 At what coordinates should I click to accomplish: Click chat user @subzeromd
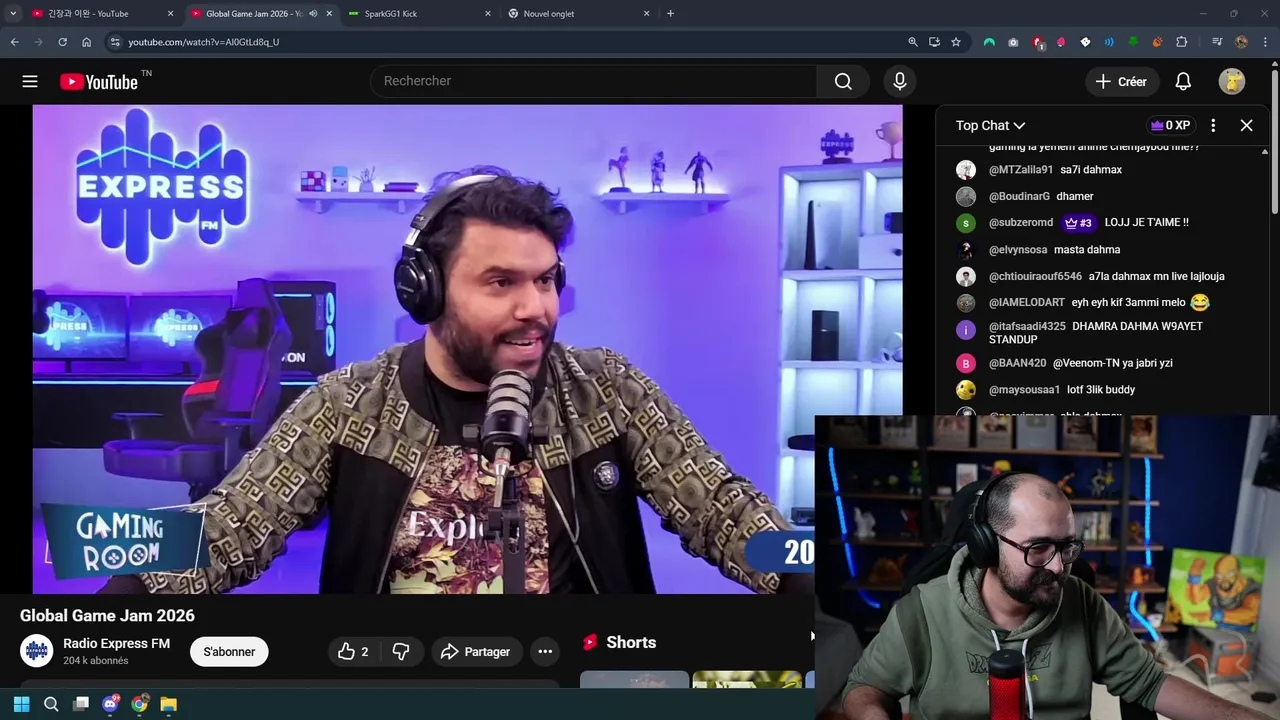1021,222
